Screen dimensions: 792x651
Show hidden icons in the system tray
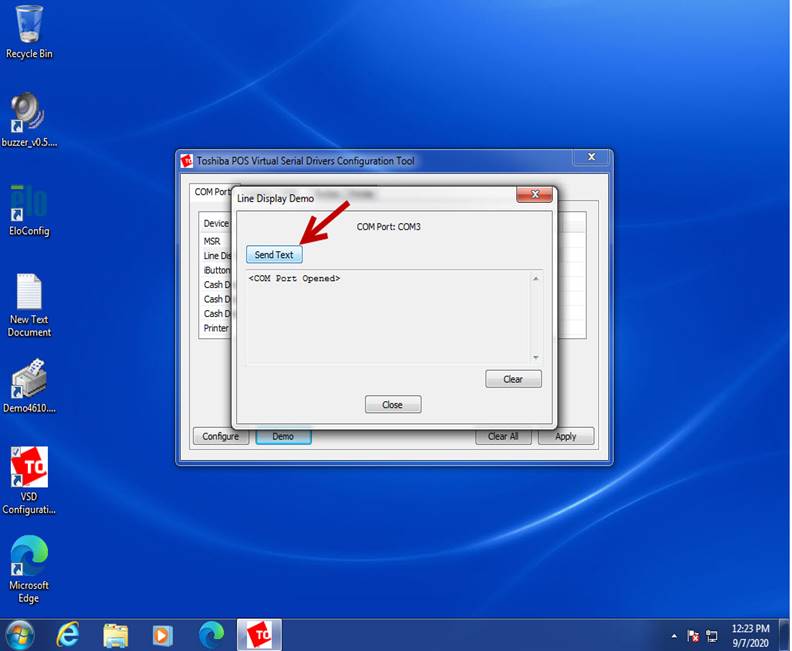pyautogui.click(x=675, y=635)
